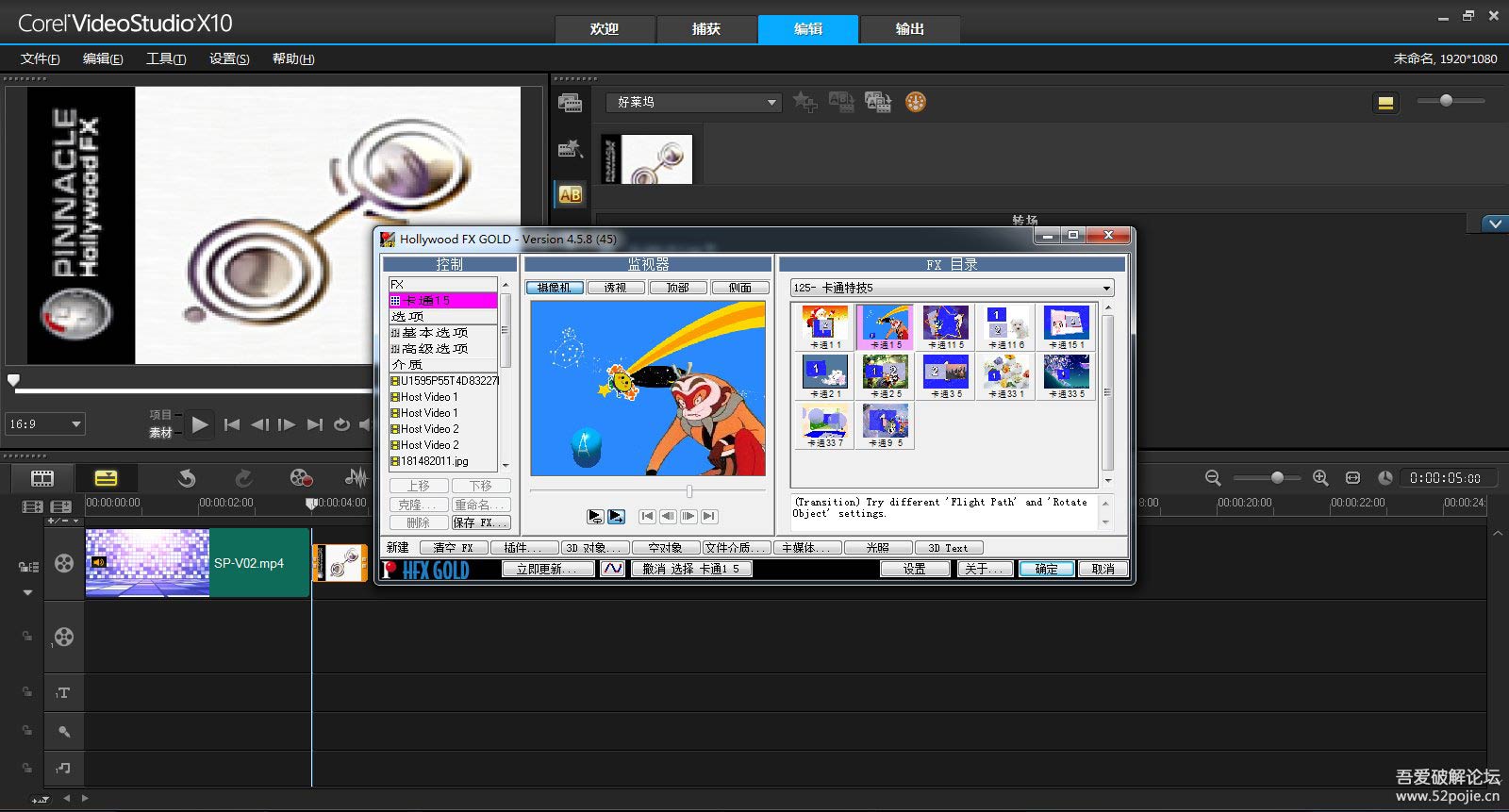The height and width of the screenshot is (812, 1509).
Task: Open the 125- 卡通特技5 FX catalog dropdown
Action: tap(953, 288)
